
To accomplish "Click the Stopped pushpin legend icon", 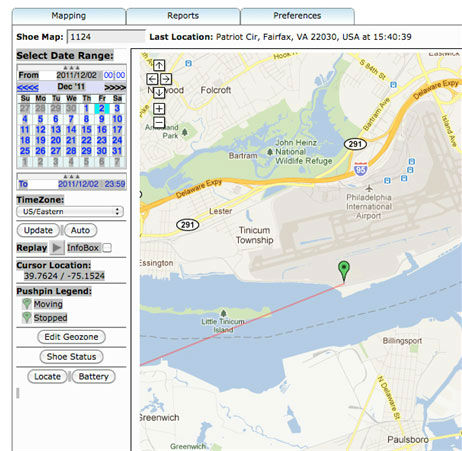I will [27, 317].
